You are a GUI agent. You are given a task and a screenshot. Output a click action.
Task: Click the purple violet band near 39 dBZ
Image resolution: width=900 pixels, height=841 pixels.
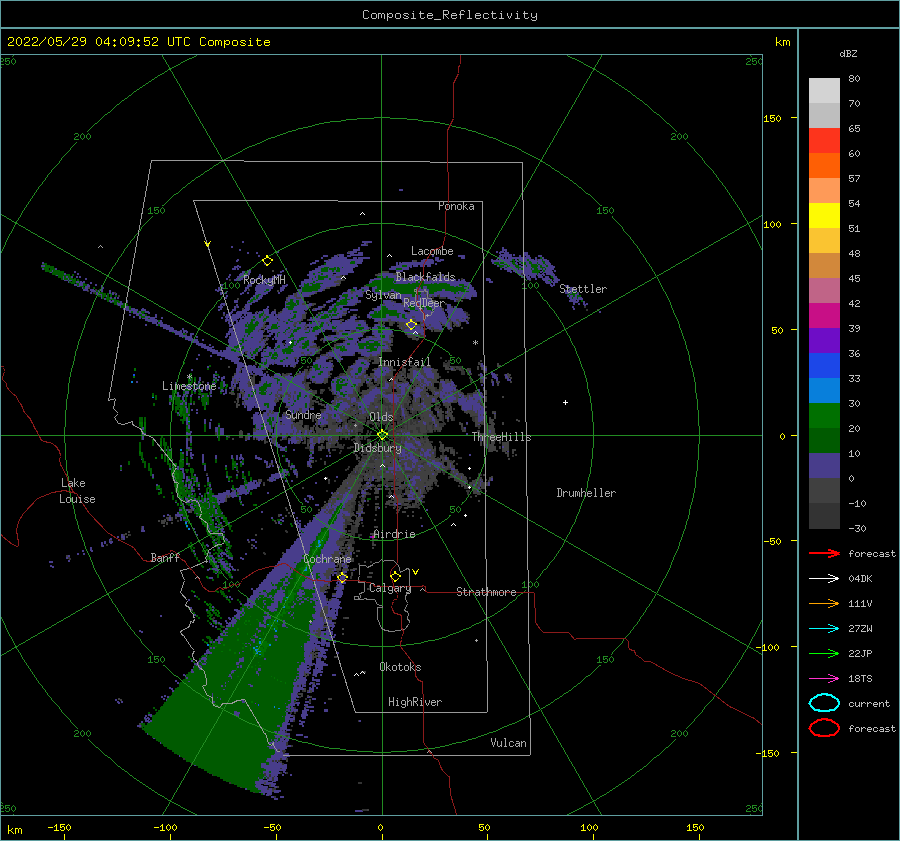[824, 340]
